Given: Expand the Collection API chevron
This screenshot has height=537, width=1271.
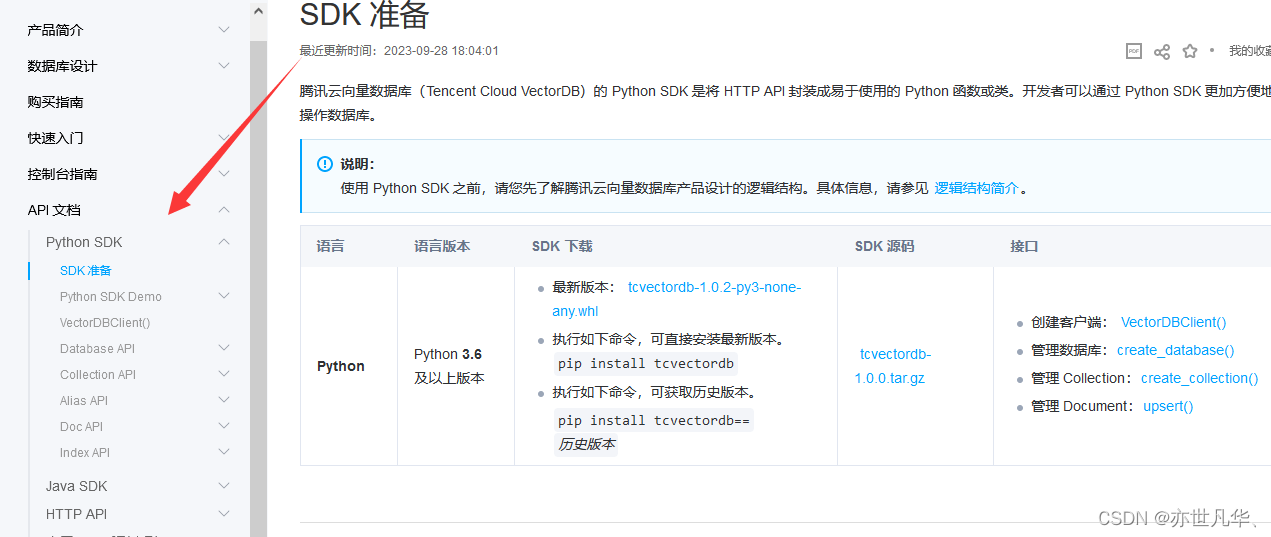Looking at the screenshot, I should tap(224, 374).
